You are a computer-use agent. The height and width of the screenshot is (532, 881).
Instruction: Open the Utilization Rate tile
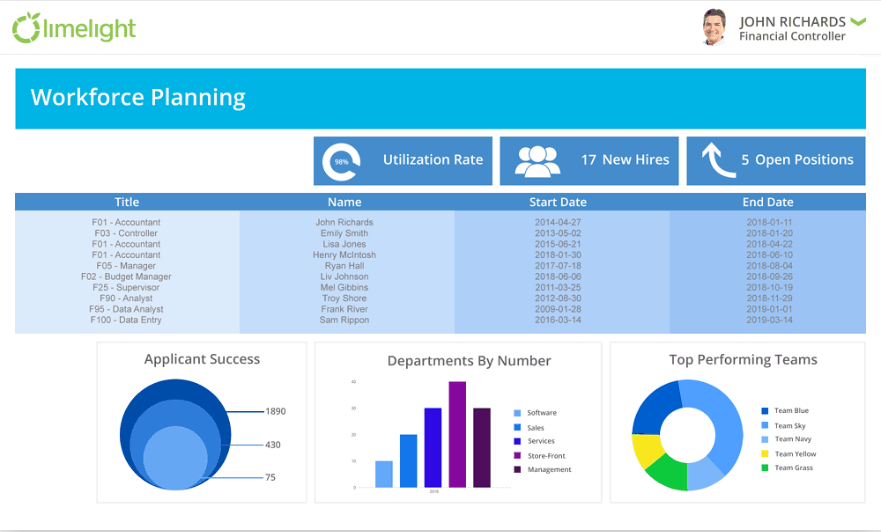click(x=403, y=161)
